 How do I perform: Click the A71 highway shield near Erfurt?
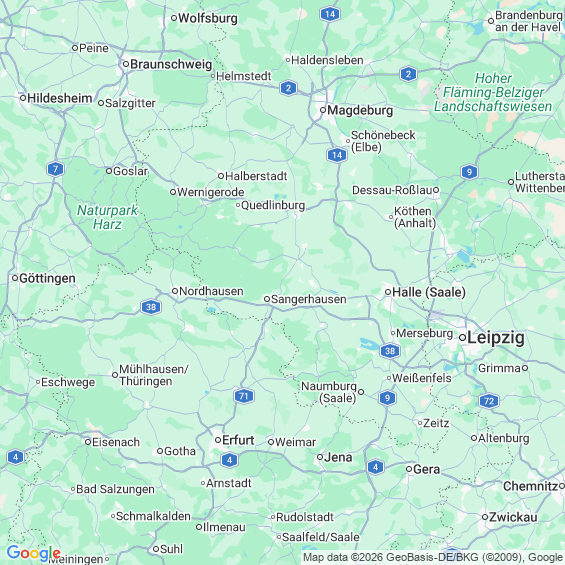pyautogui.click(x=244, y=396)
